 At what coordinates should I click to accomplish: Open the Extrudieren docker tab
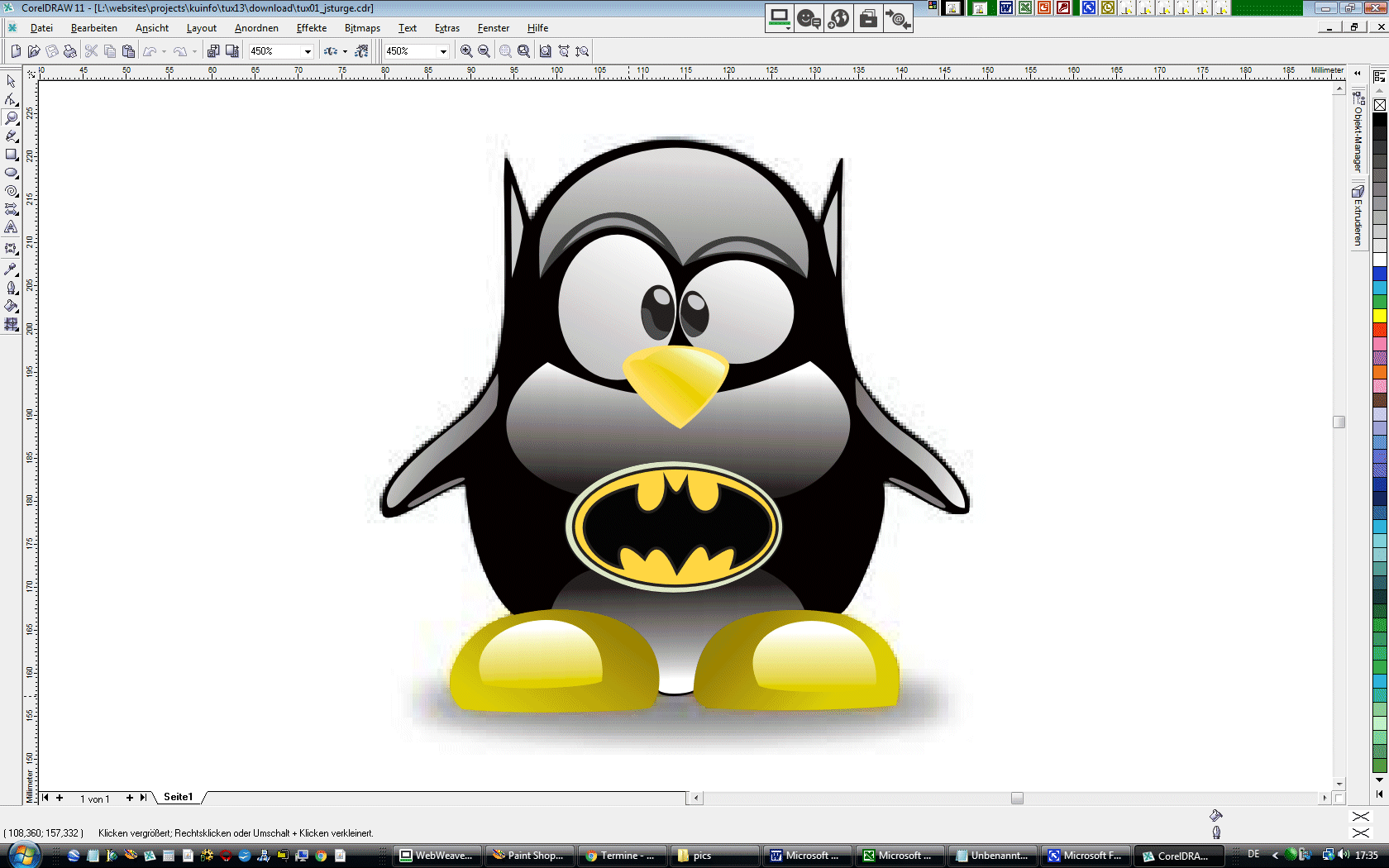tap(1358, 216)
